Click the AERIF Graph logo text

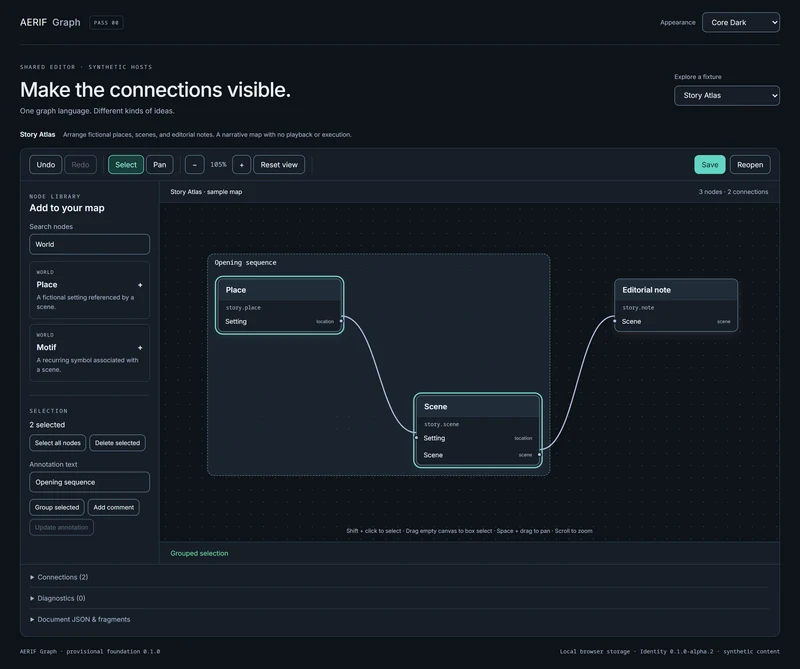pyautogui.click(x=50, y=22)
